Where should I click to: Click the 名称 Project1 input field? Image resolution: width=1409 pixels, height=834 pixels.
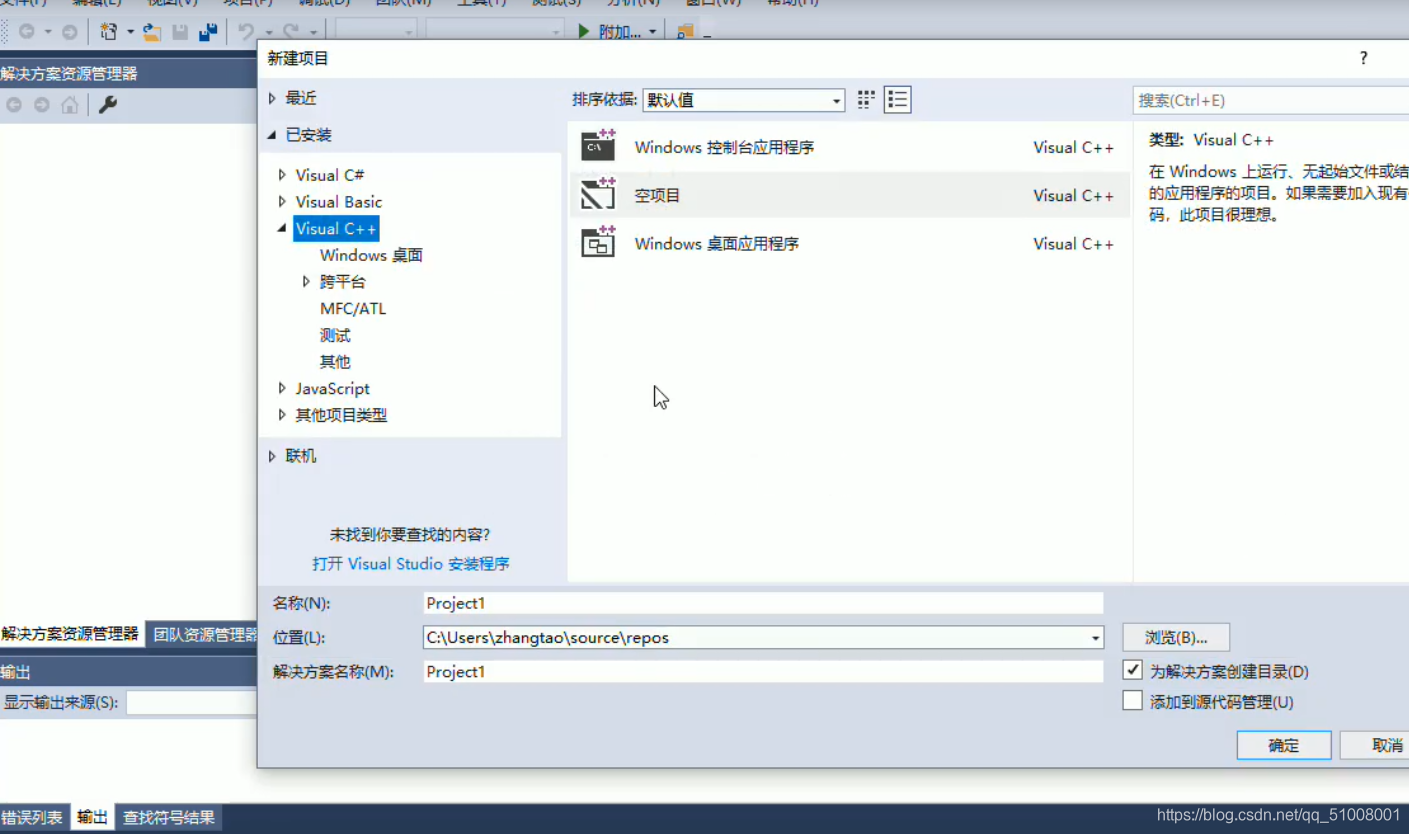763,603
